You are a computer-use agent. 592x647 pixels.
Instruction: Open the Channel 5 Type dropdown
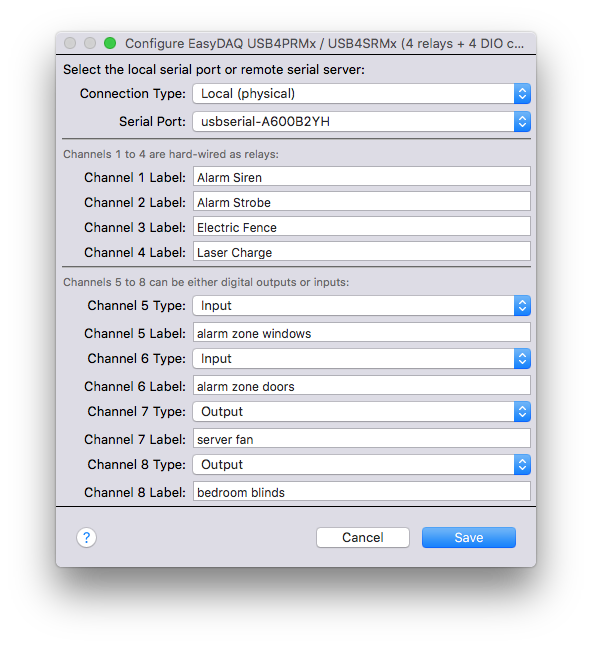(x=361, y=306)
